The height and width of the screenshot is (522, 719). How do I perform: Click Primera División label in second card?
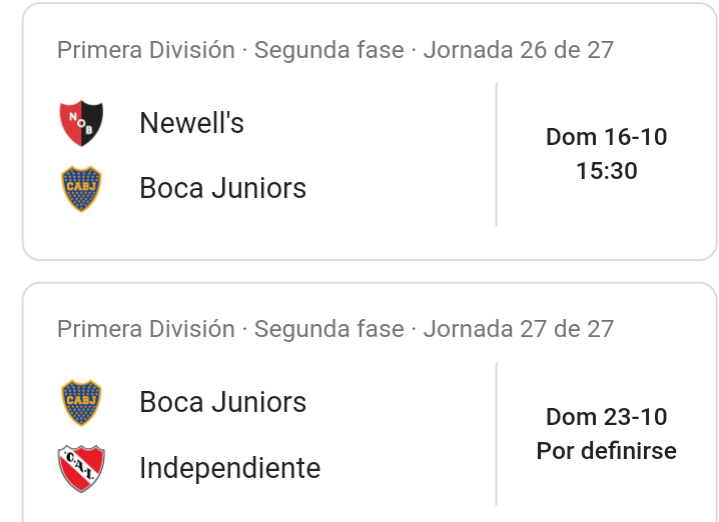click(x=146, y=329)
